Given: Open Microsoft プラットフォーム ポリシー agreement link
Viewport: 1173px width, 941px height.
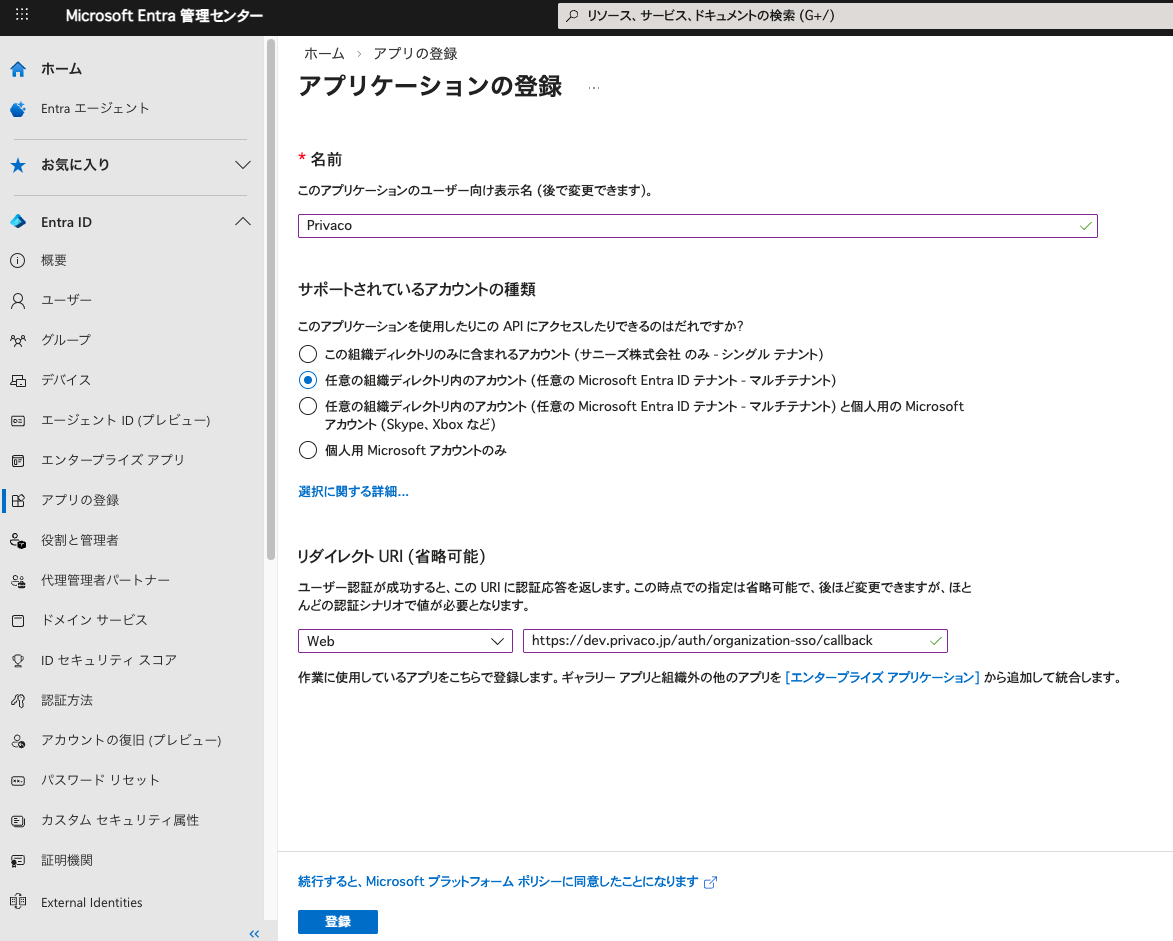Looking at the screenshot, I should [x=498, y=882].
